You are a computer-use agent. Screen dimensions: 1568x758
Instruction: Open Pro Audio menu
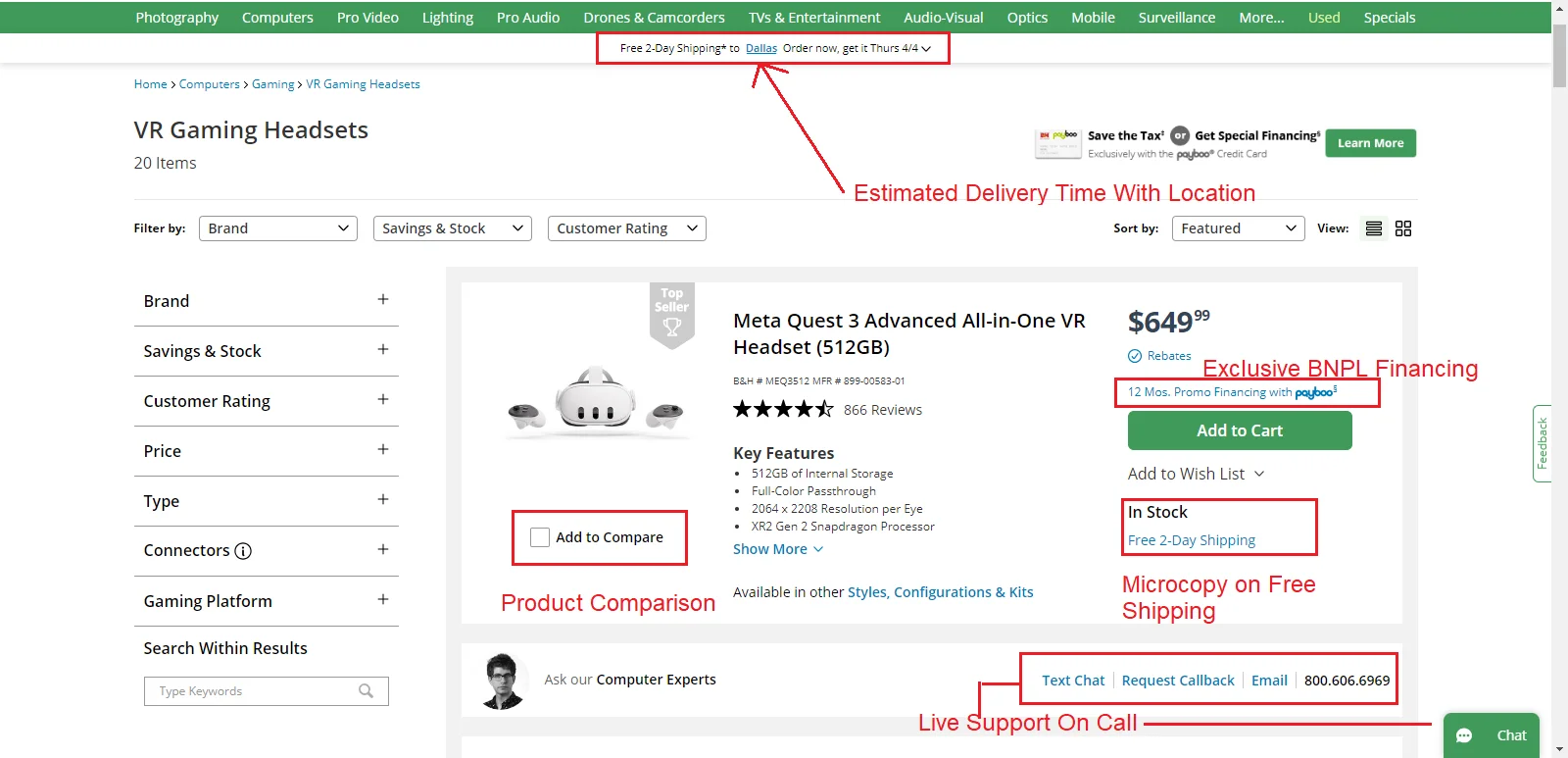click(528, 18)
